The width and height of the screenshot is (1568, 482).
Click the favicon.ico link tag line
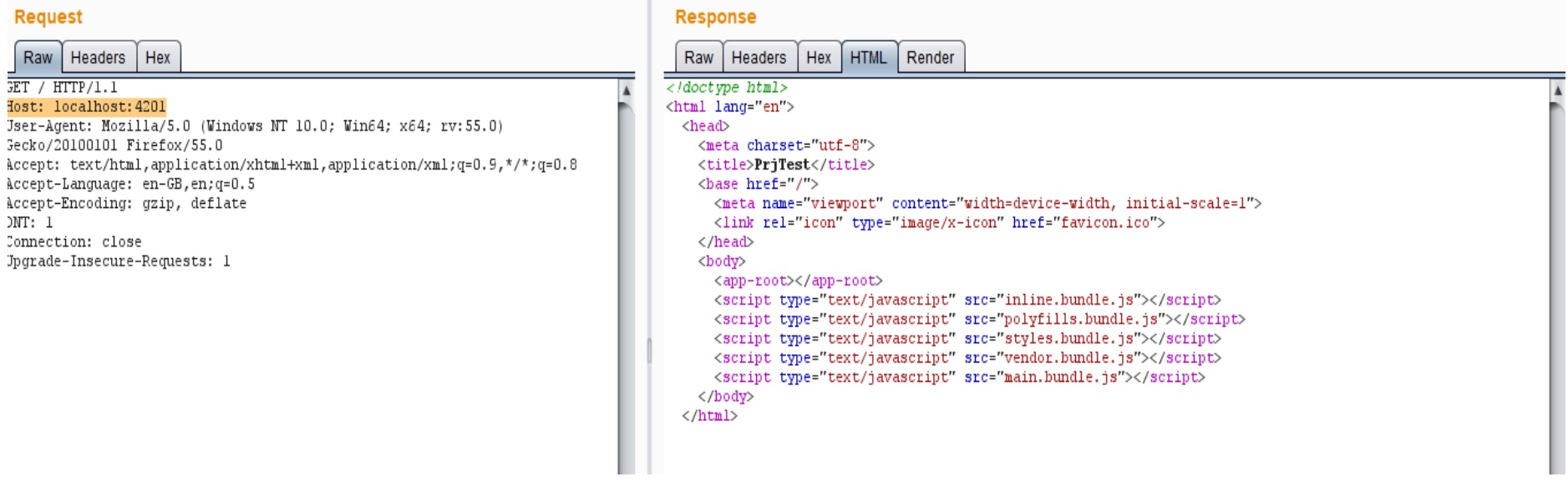click(x=939, y=222)
